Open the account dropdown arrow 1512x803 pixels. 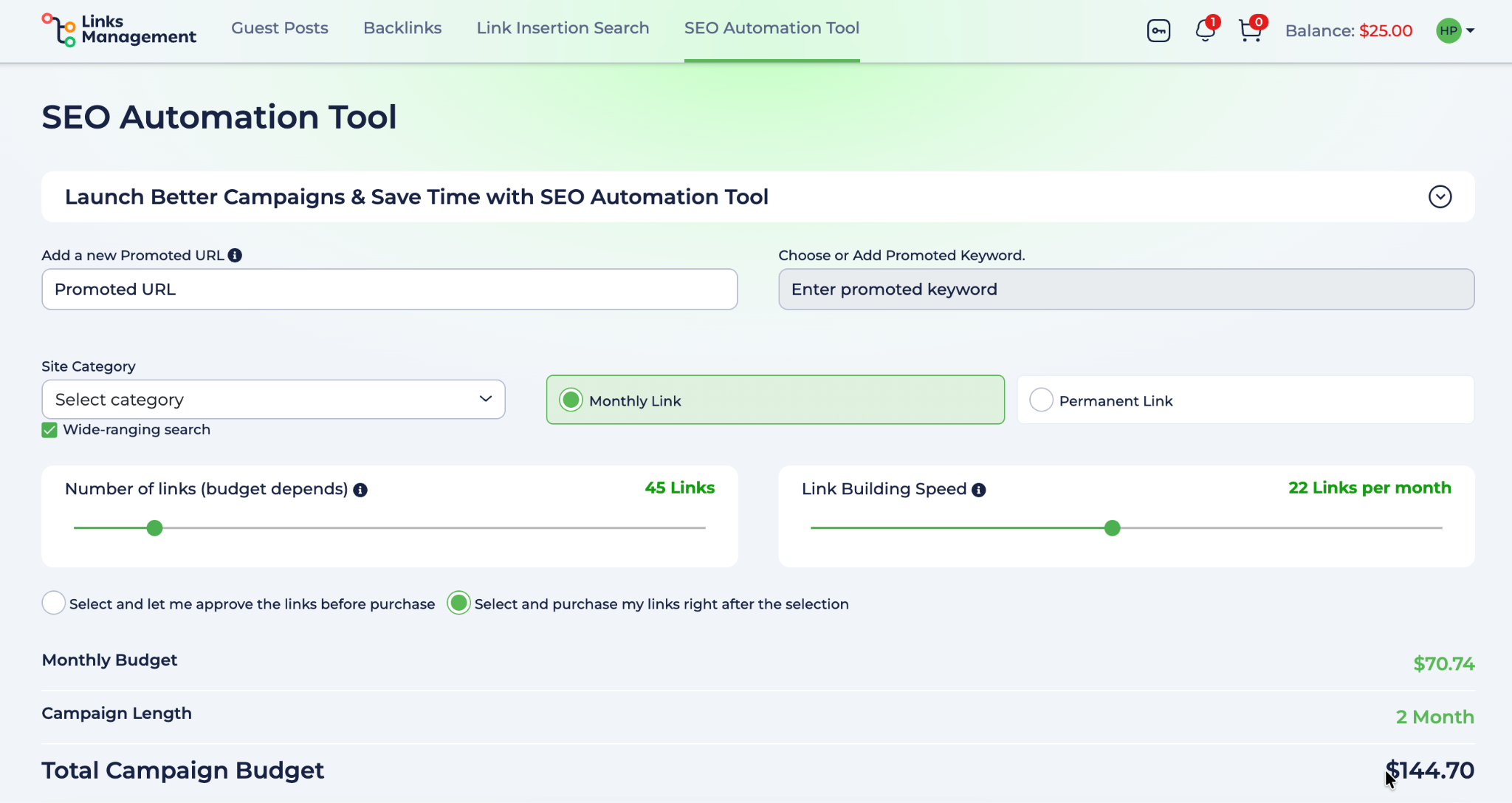1471,31
